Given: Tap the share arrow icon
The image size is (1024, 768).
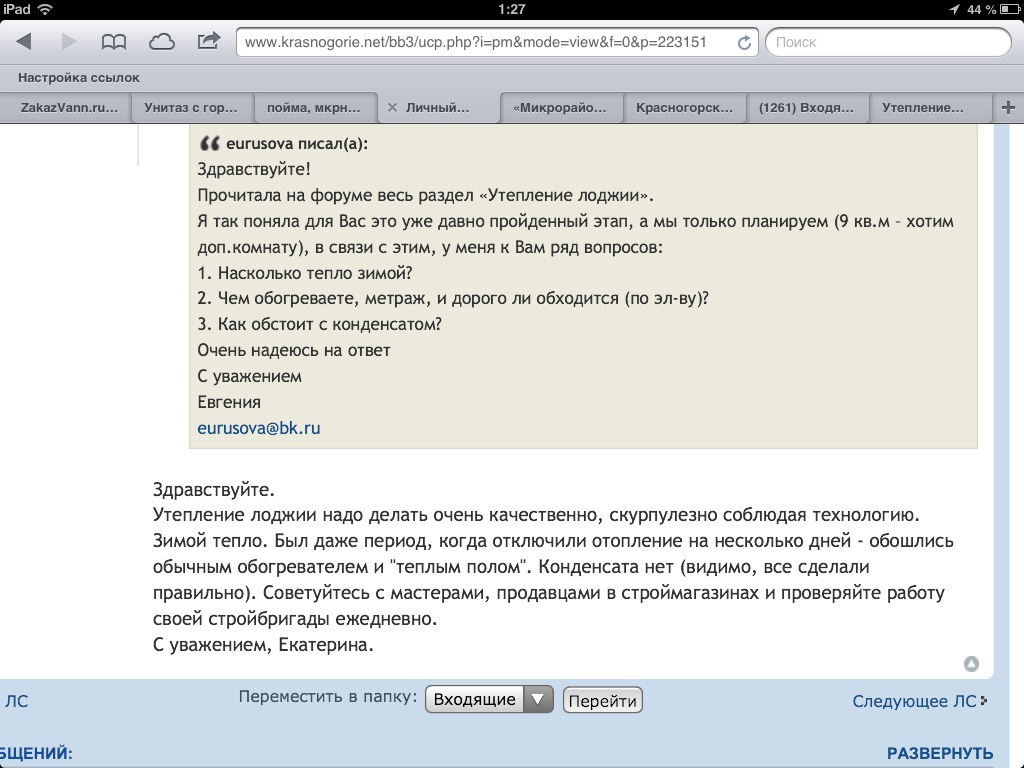Looking at the screenshot, I should 208,42.
